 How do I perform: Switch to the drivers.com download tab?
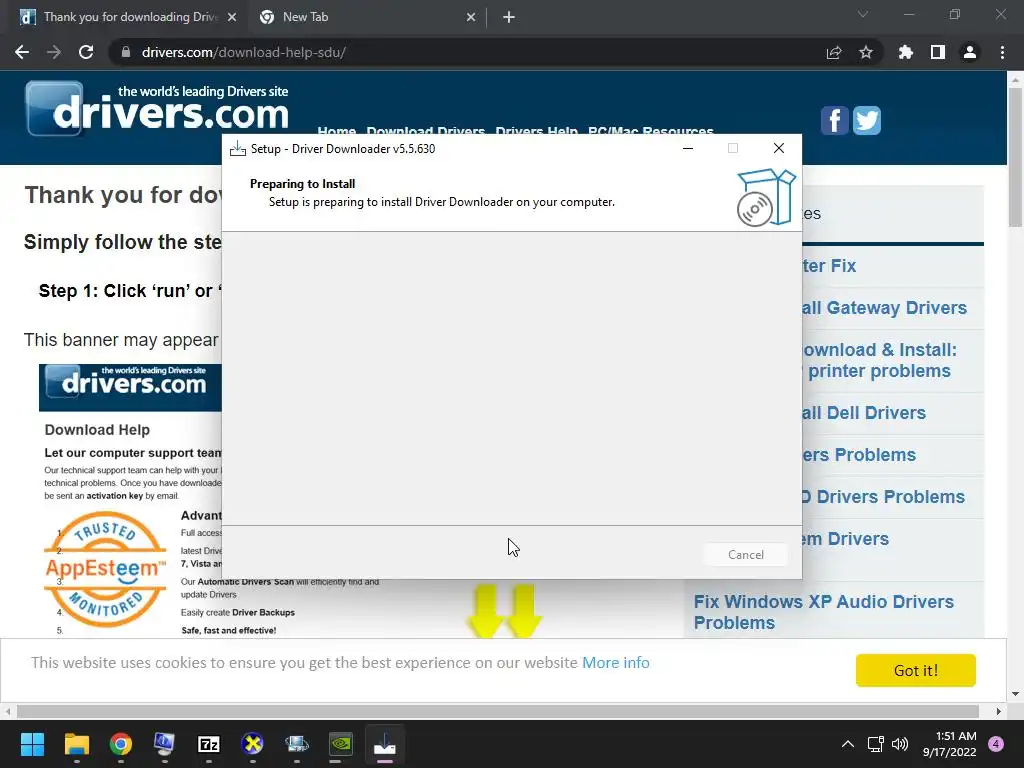(x=128, y=17)
